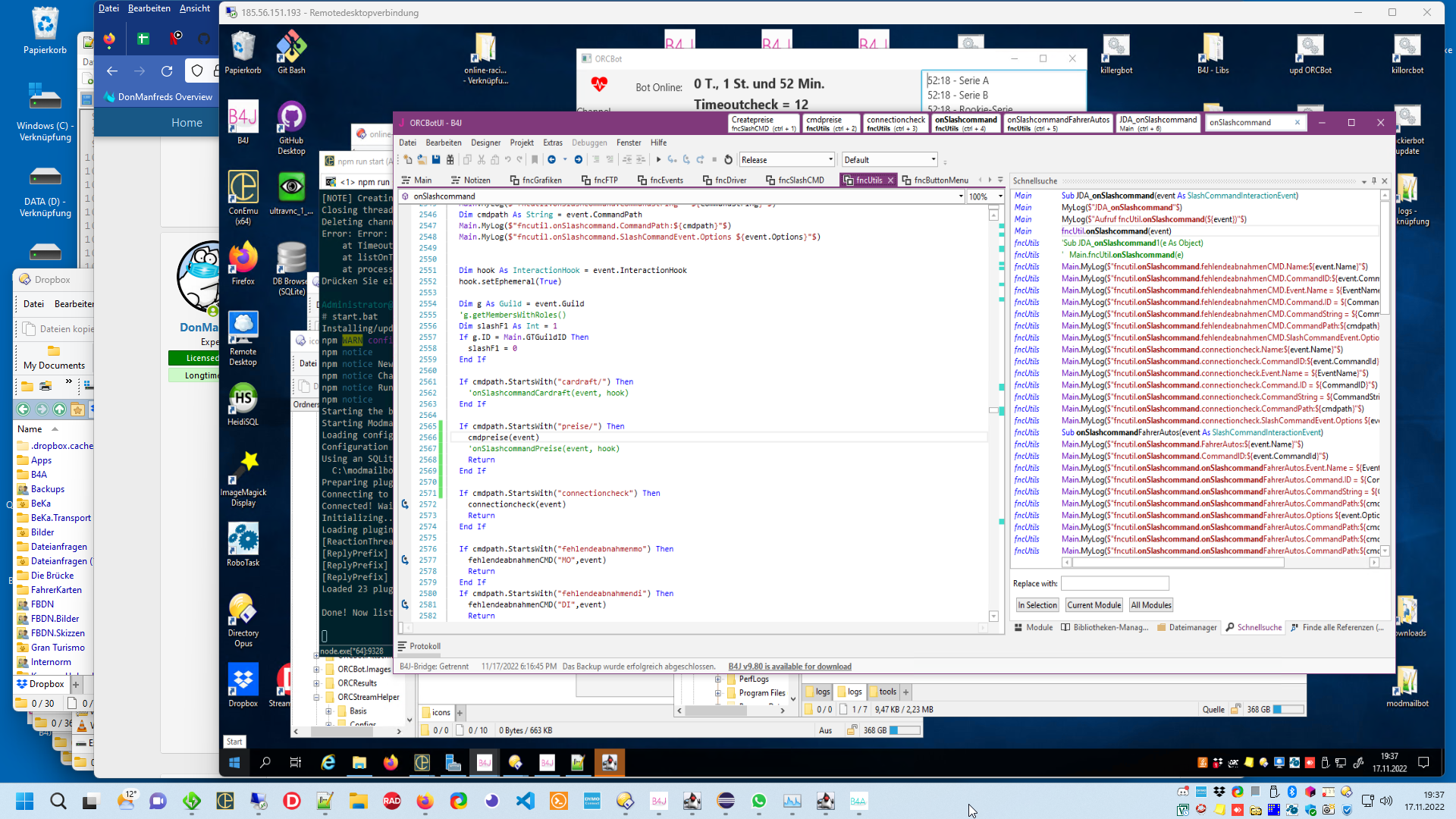
Task: Click the Bookmark toggle toolbar icon
Action: click(535, 160)
